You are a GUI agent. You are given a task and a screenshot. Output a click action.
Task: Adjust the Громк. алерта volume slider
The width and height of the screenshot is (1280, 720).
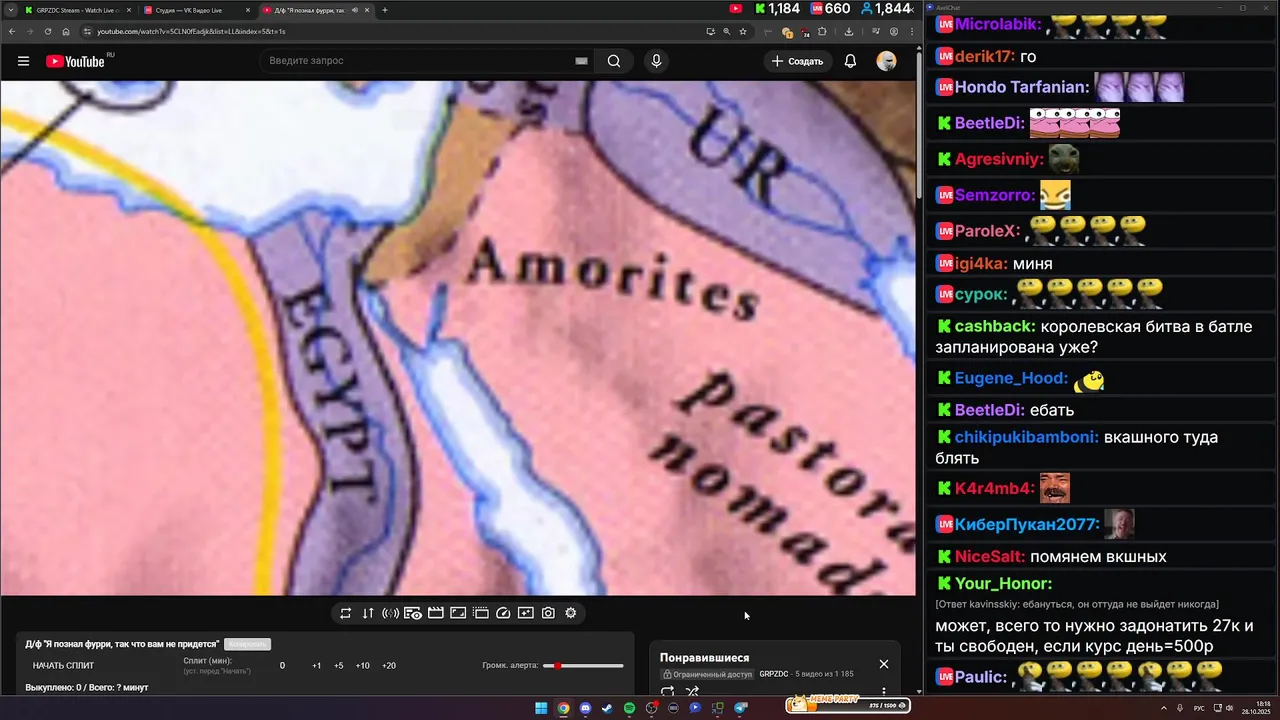(x=583, y=666)
